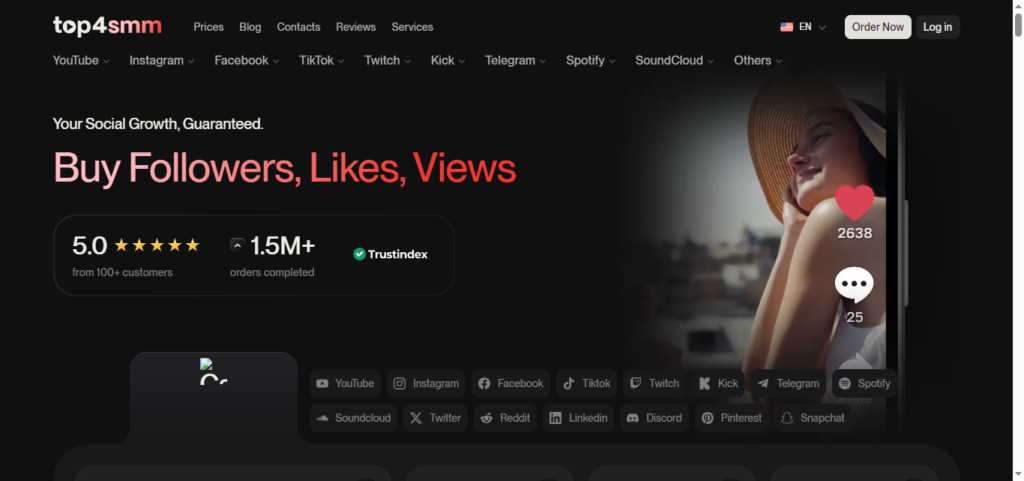Screen dimensions: 1024x481
Task: Open the Discord icon chip
Action: (x=654, y=418)
